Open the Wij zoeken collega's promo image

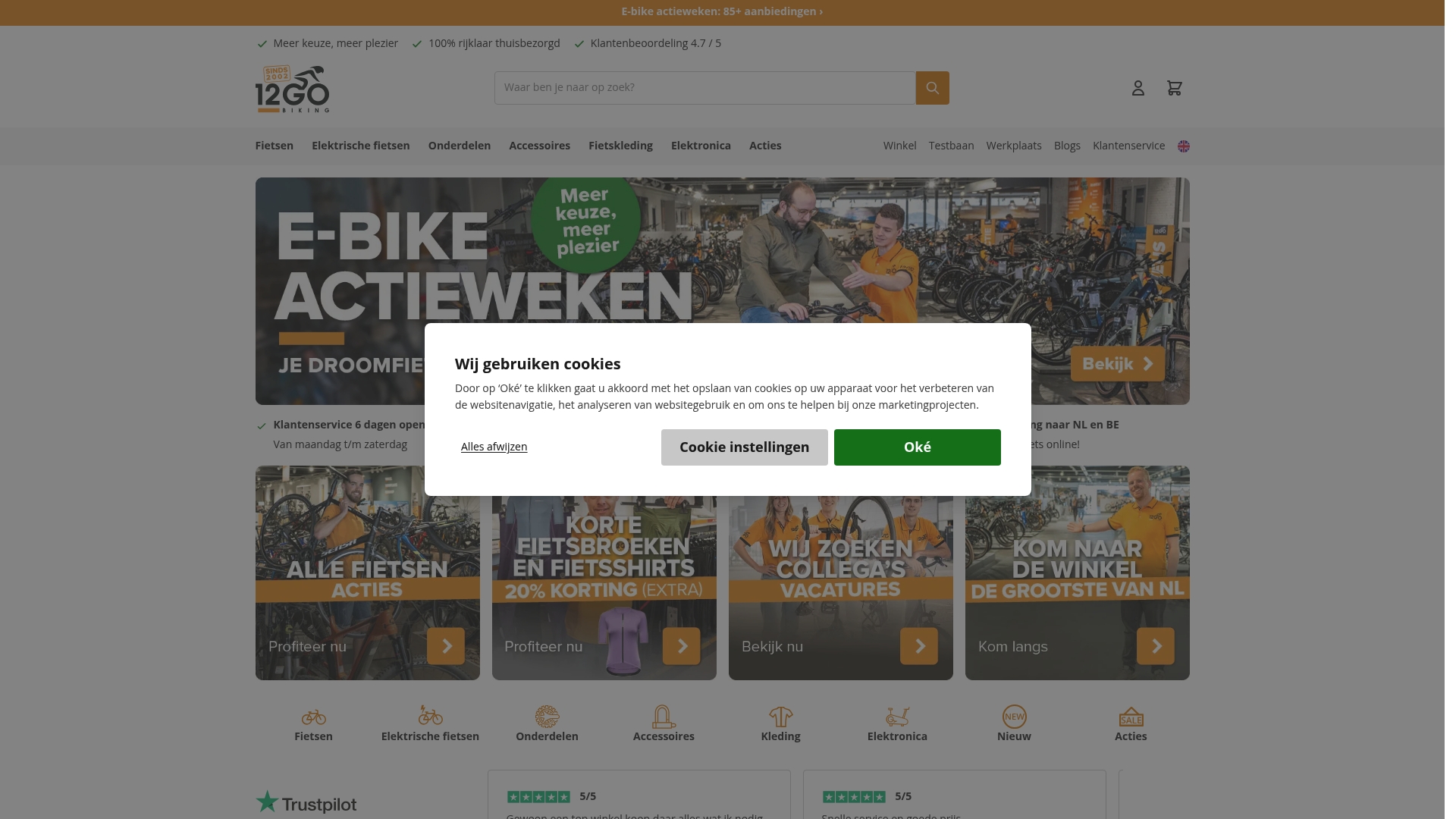840,573
